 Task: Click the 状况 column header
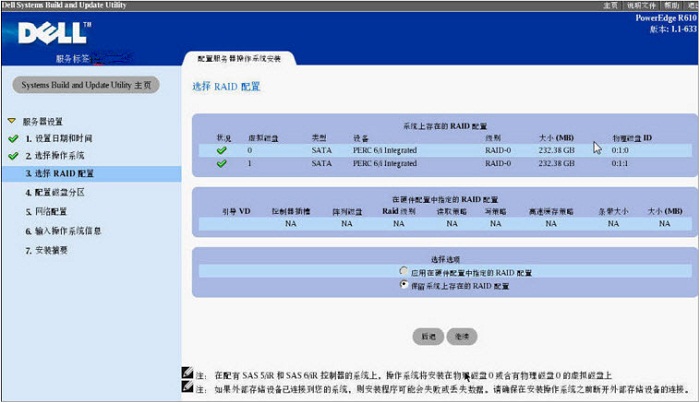point(224,138)
